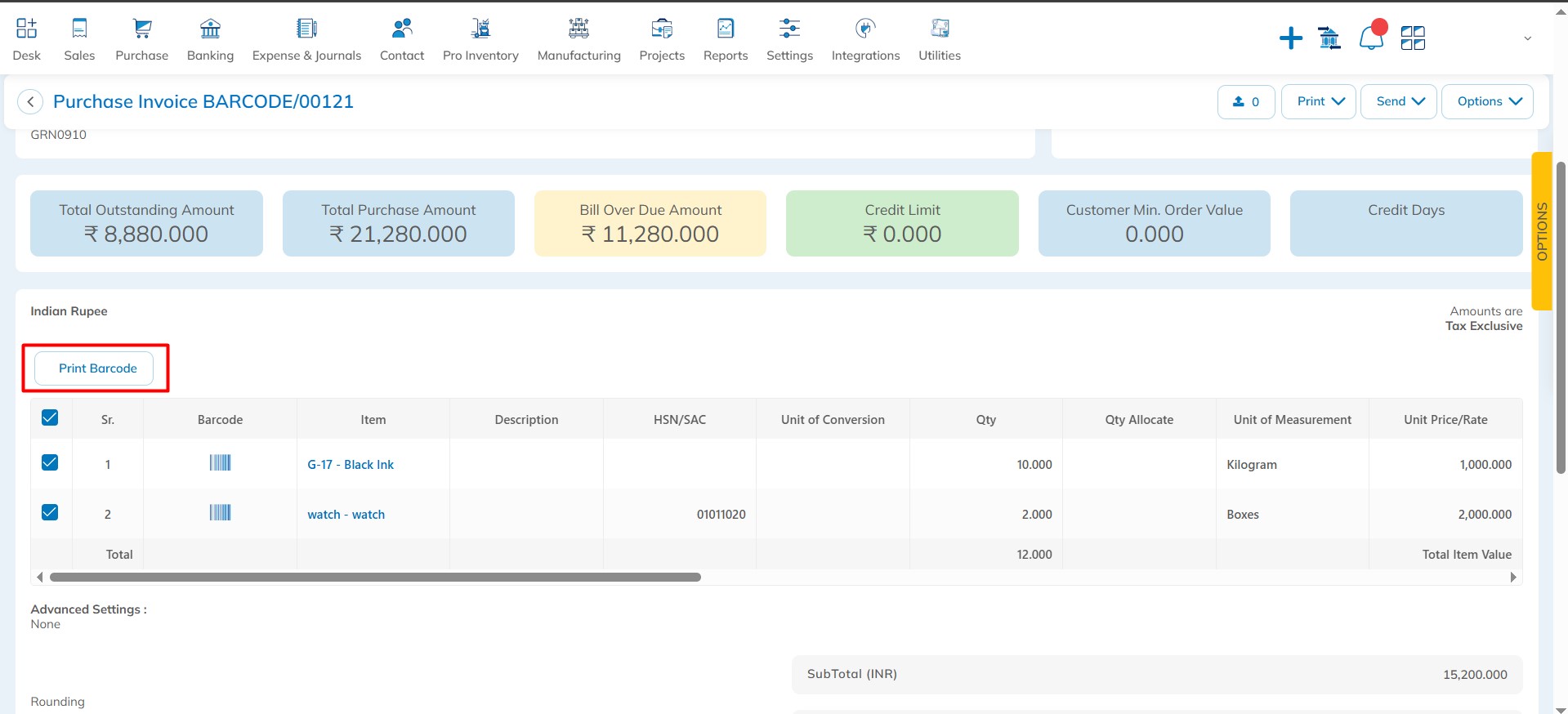
Task: Open the Manufacturing icon
Action: point(579,29)
